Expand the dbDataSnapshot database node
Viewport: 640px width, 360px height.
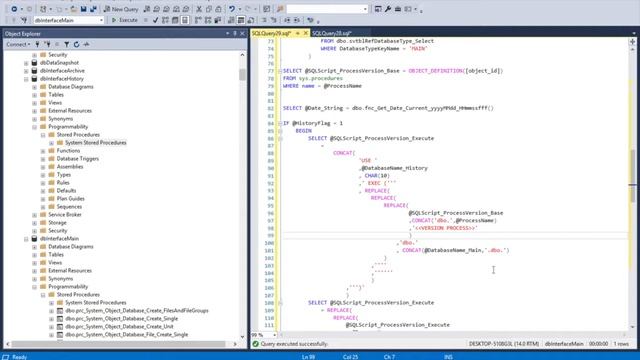[26, 63]
